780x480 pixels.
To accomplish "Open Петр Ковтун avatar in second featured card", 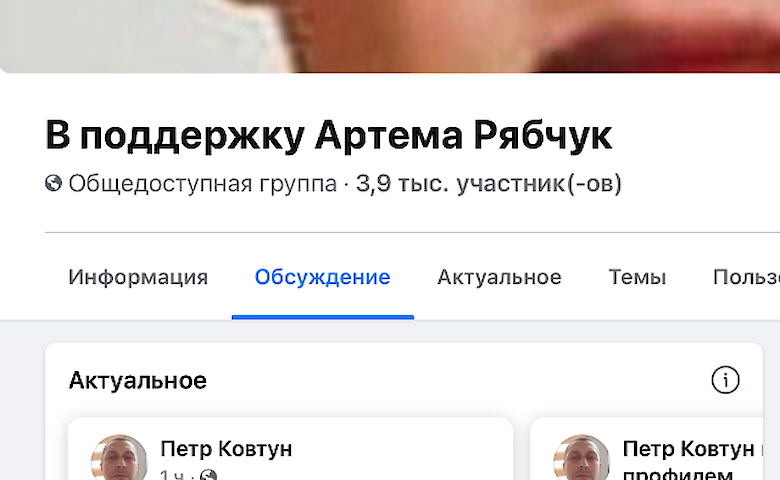I will 582,458.
